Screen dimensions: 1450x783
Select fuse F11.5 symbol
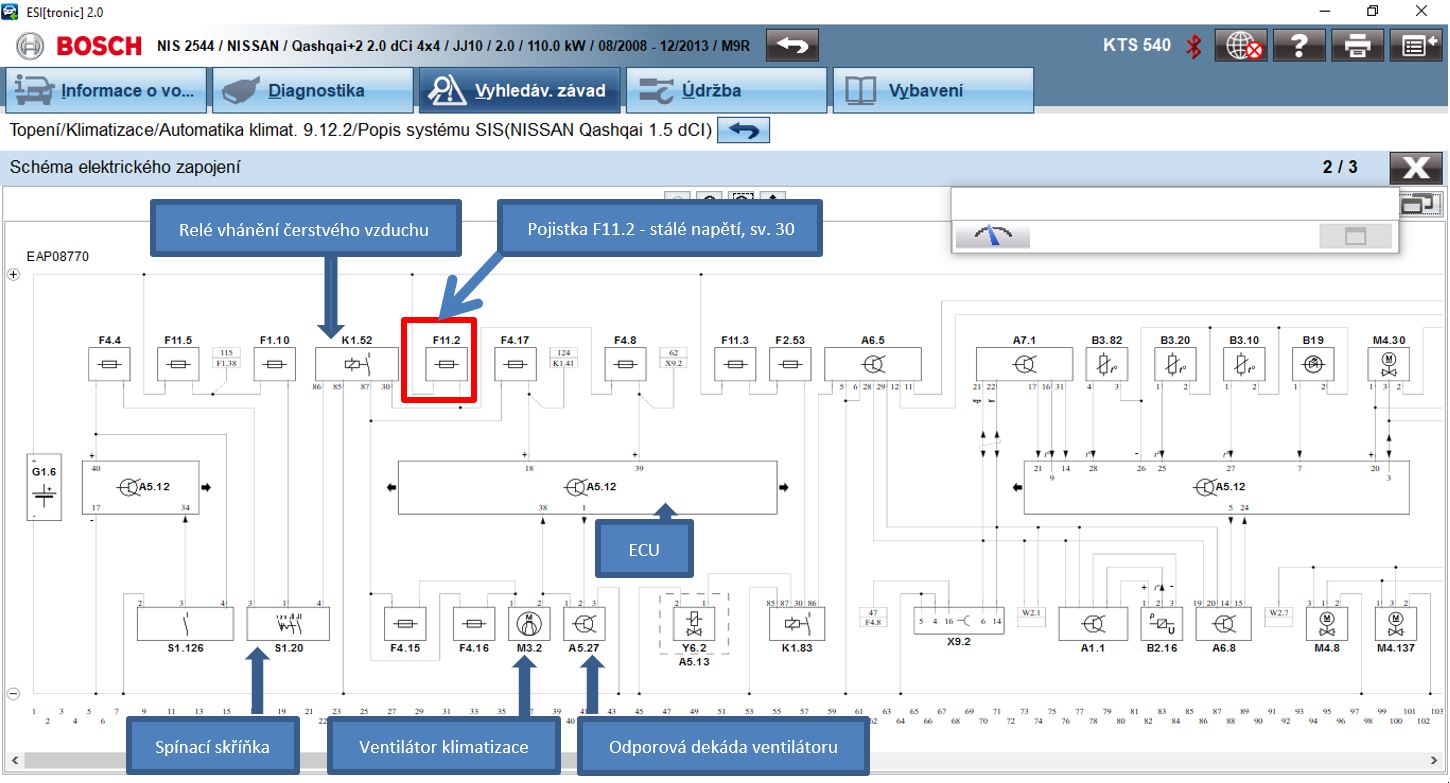[178, 365]
